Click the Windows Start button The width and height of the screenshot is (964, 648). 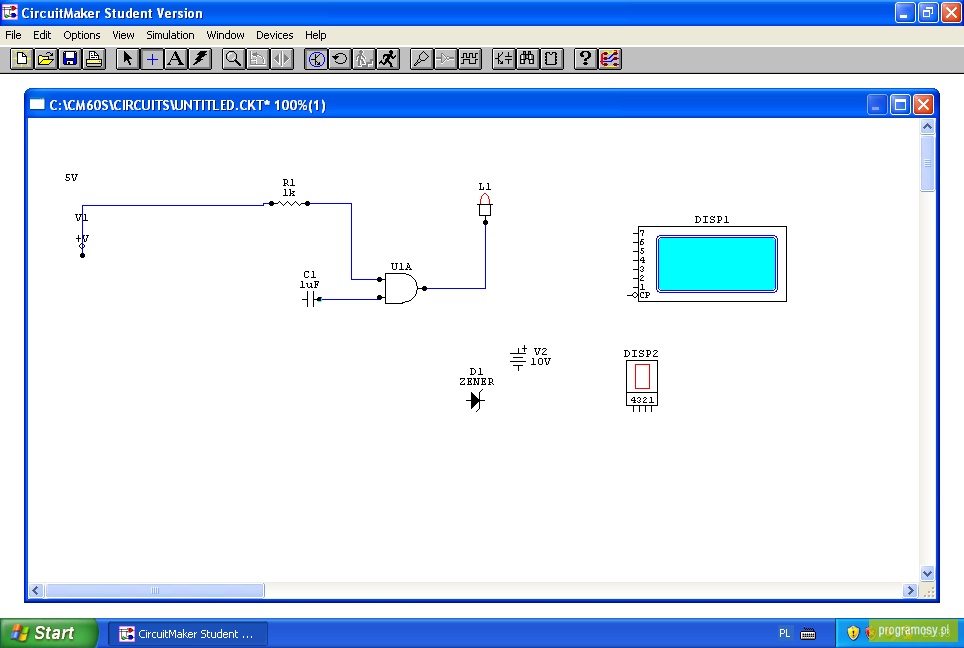click(x=49, y=633)
